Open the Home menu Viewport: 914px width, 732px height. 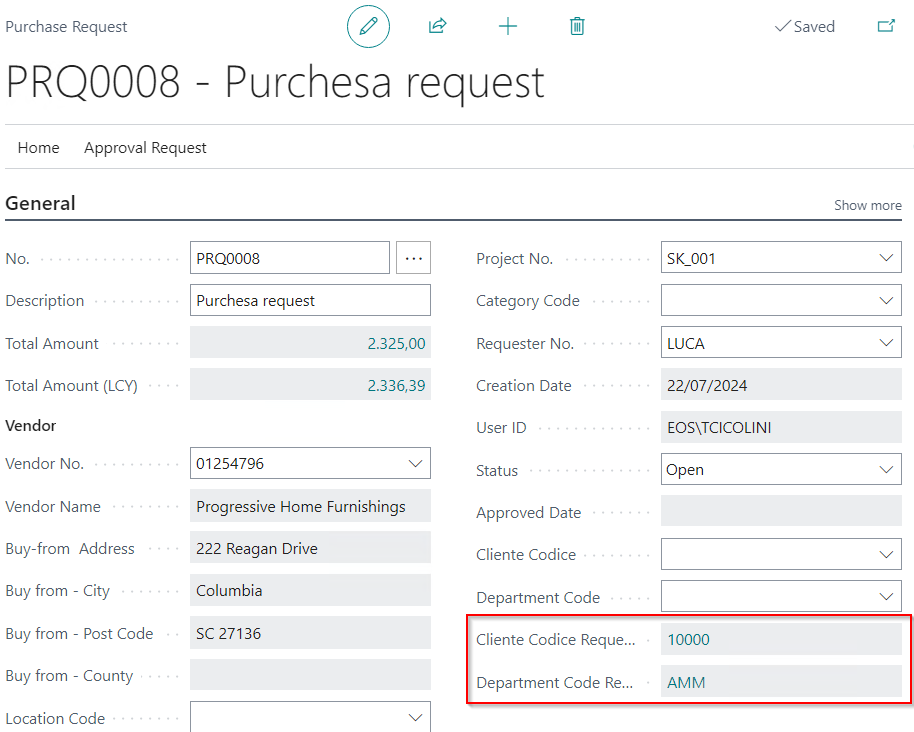pos(38,148)
